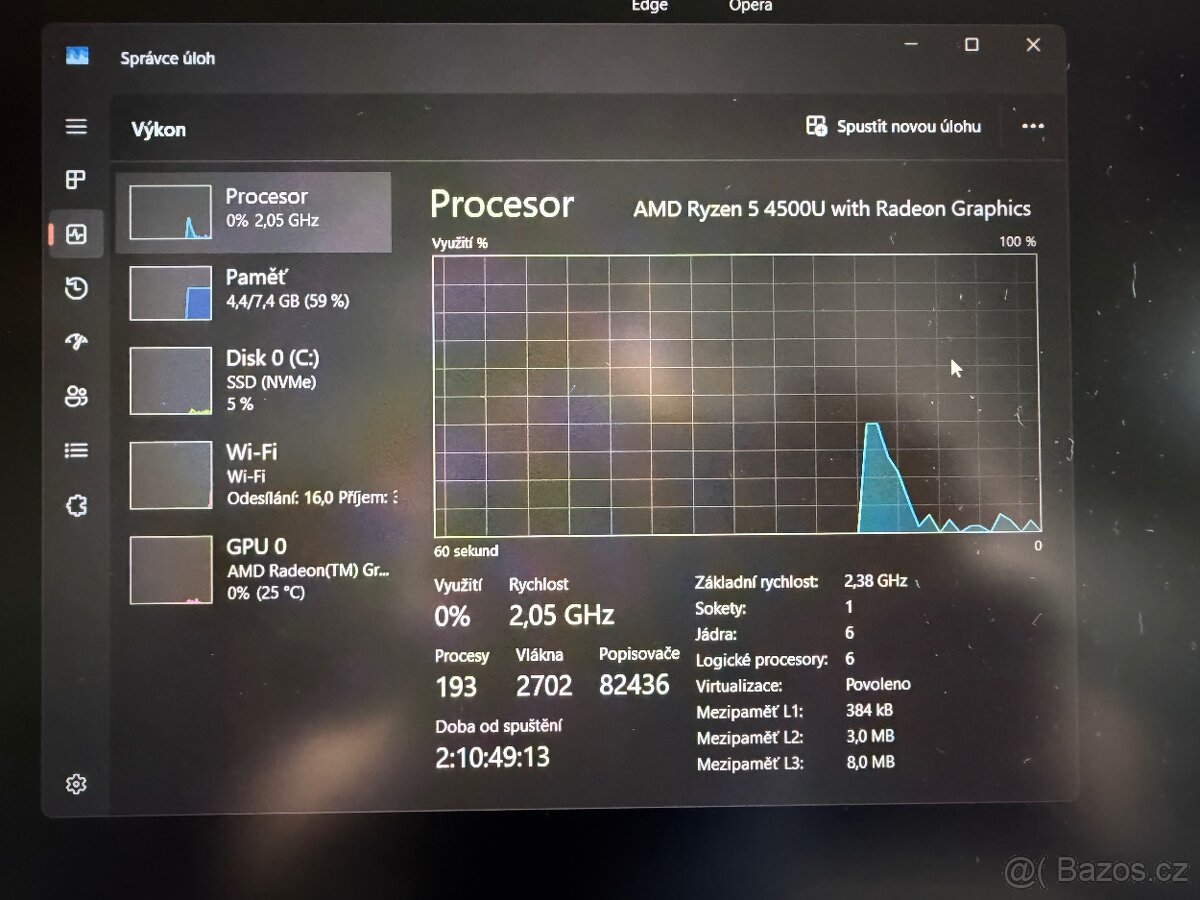This screenshot has width=1200, height=900.
Task: Click Spustit novou úlohu button
Action: point(893,127)
